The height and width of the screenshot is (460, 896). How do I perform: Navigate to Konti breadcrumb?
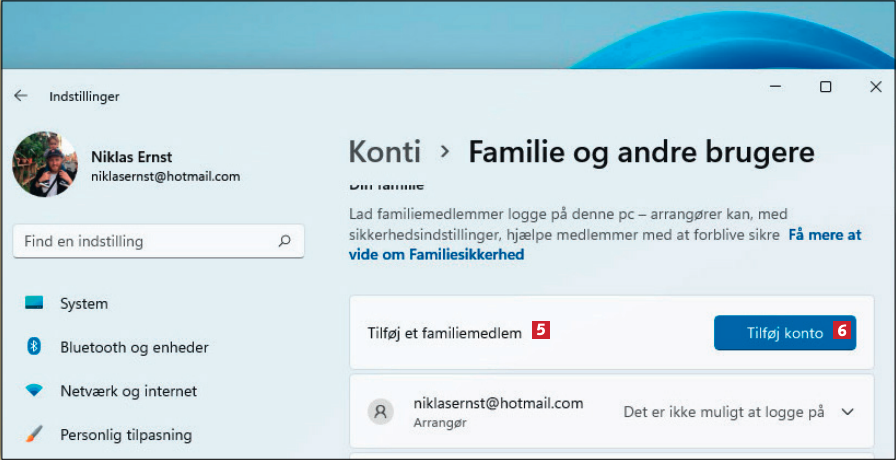(385, 153)
